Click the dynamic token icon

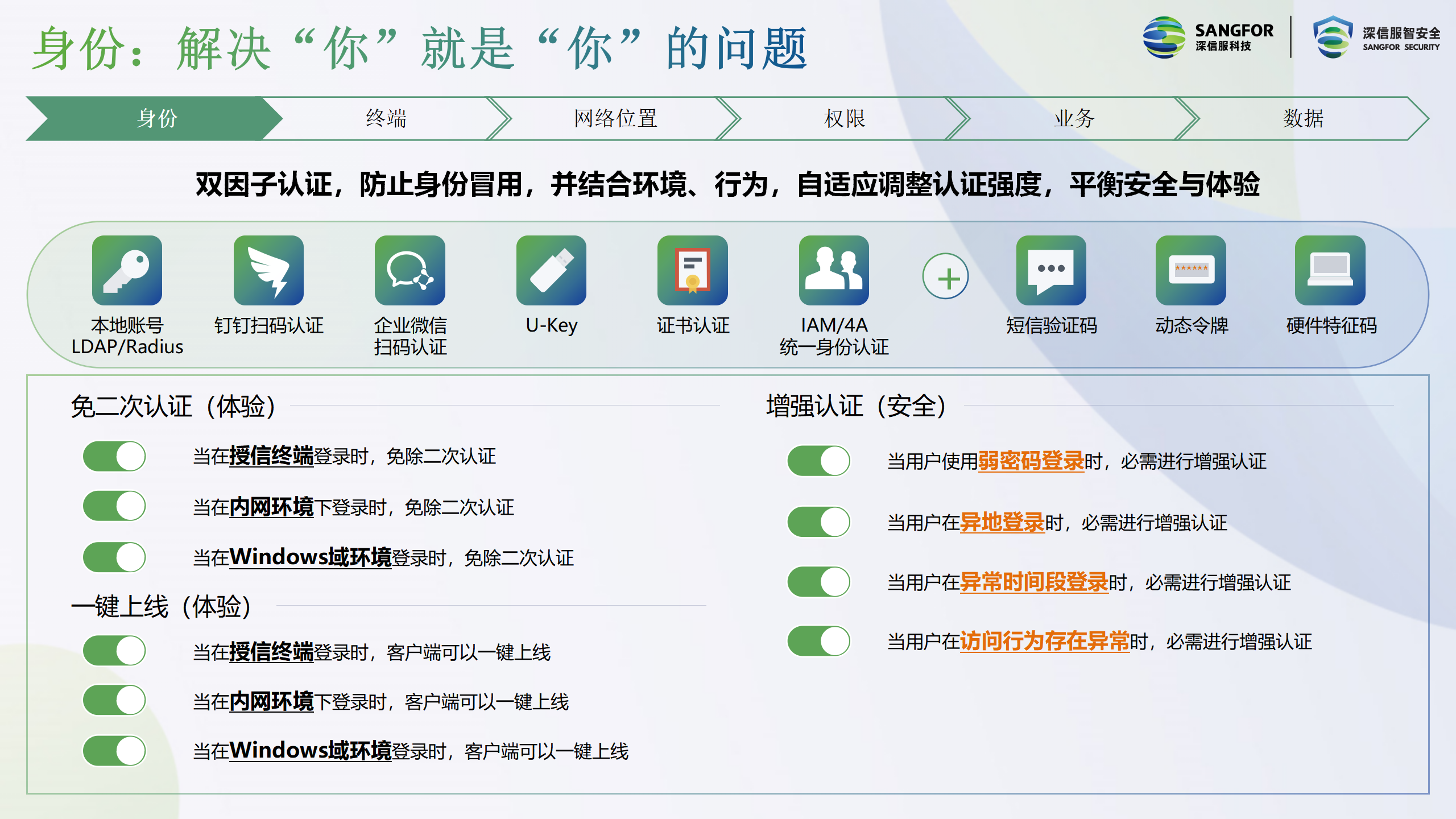click(x=1191, y=271)
